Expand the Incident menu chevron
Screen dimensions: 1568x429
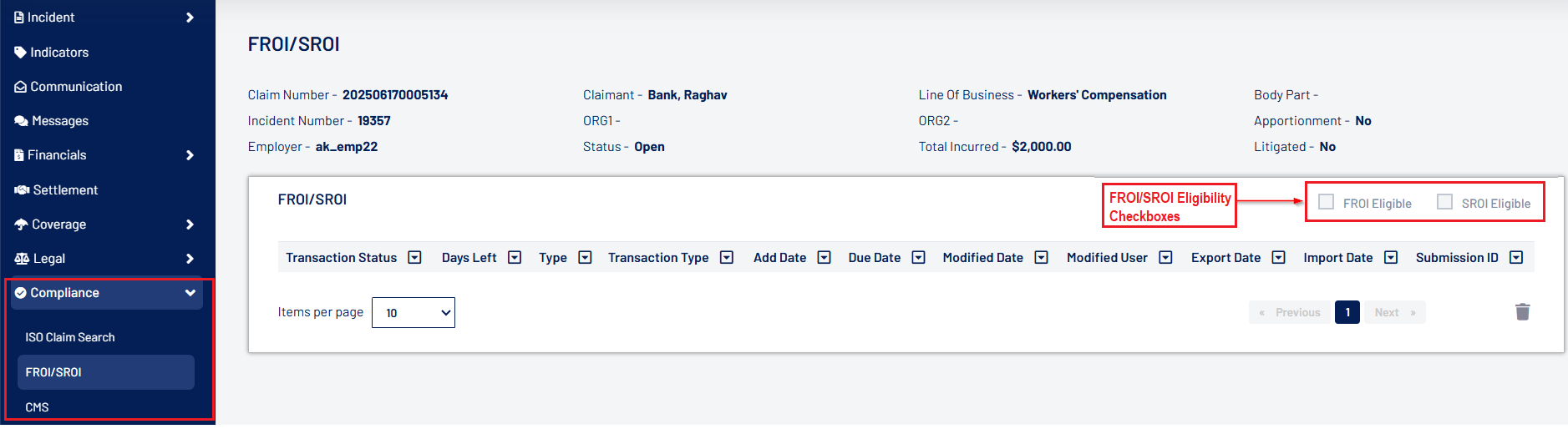click(190, 18)
